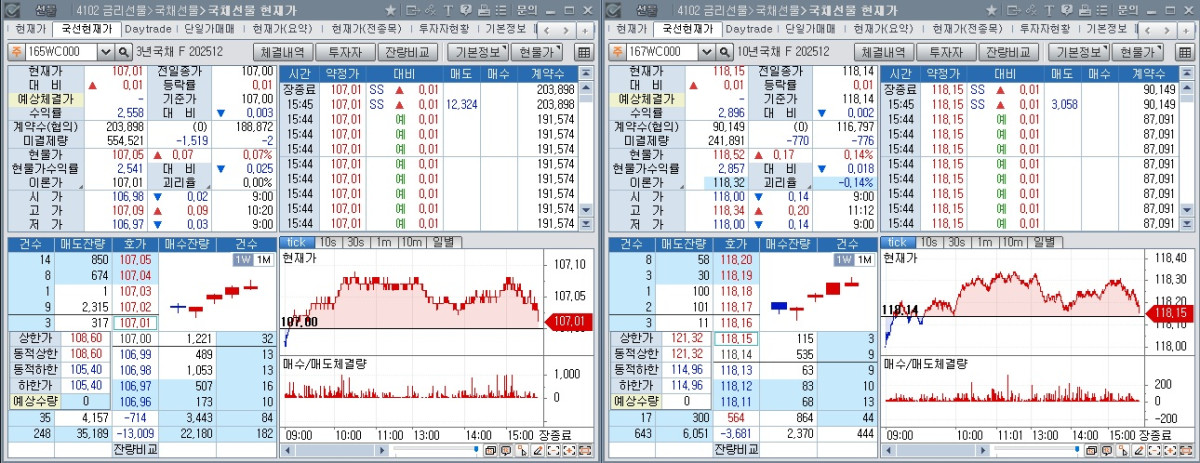Zoom in left chart with plus bracket icon
The height and width of the screenshot is (463, 1200).
(x=569, y=451)
